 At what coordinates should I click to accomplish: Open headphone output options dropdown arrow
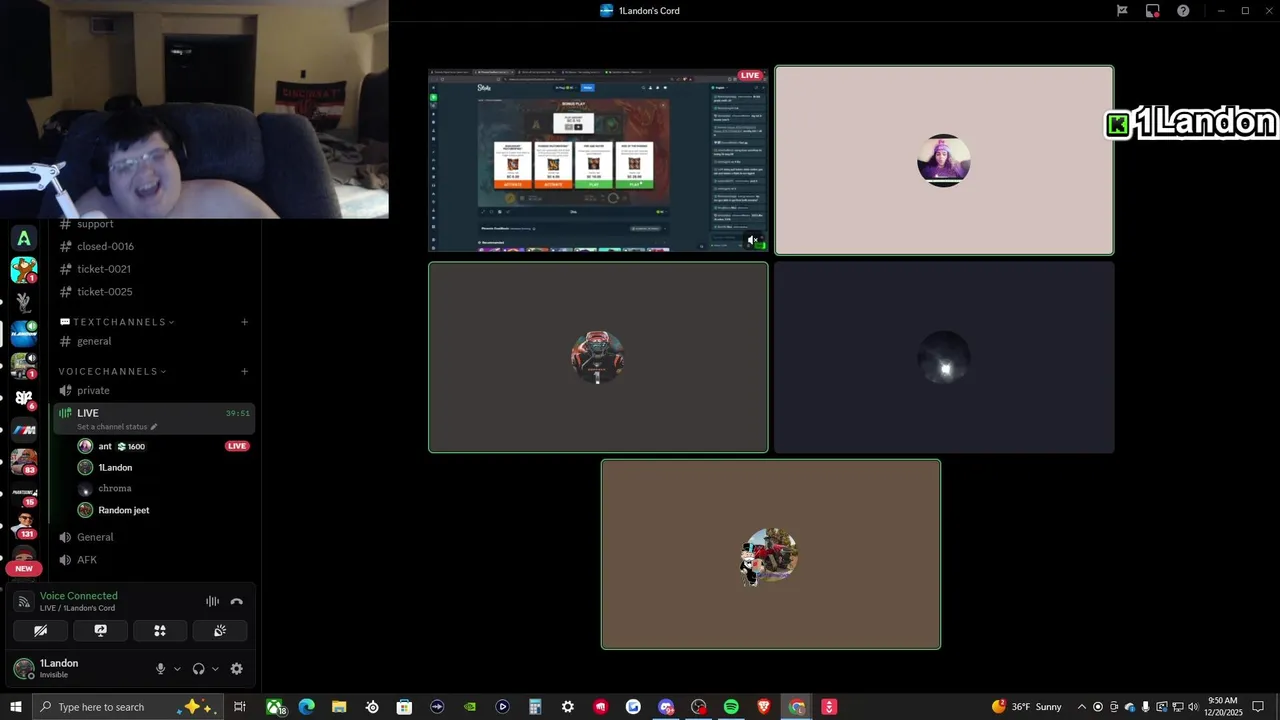(215, 669)
